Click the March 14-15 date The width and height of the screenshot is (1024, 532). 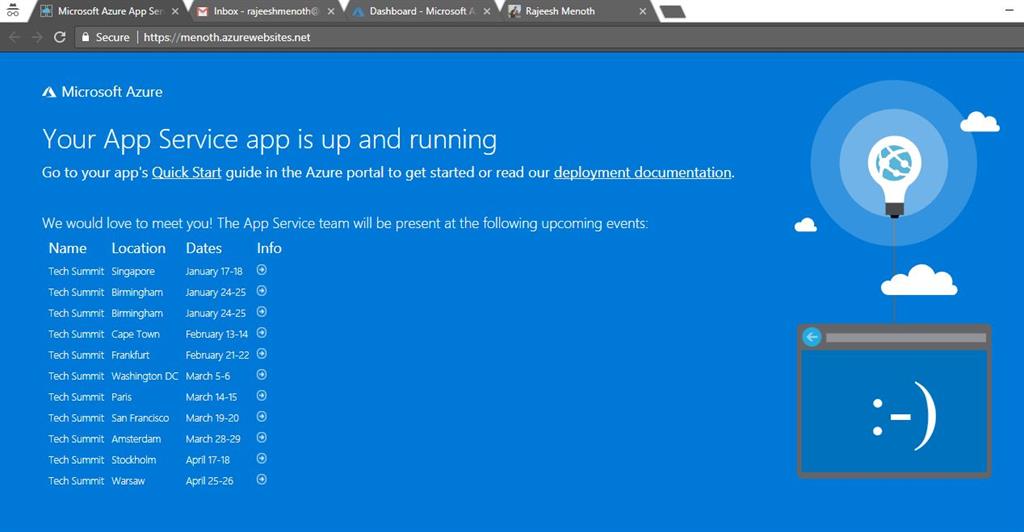tap(211, 397)
